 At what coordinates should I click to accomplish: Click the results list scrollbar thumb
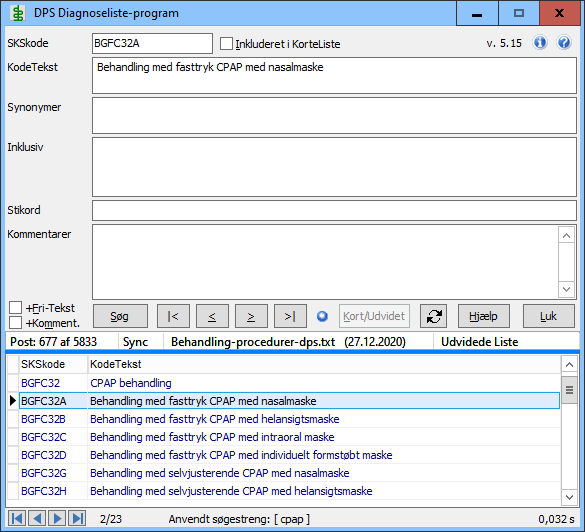(x=569, y=389)
